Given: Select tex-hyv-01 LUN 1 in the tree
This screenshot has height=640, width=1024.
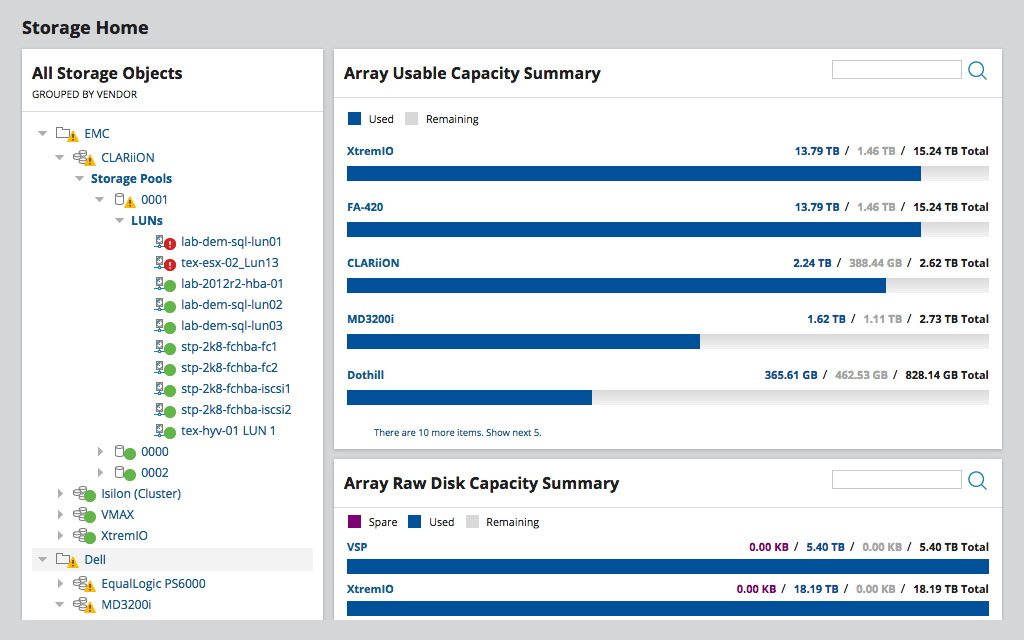Looking at the screenshot, I should pos(227,430).
